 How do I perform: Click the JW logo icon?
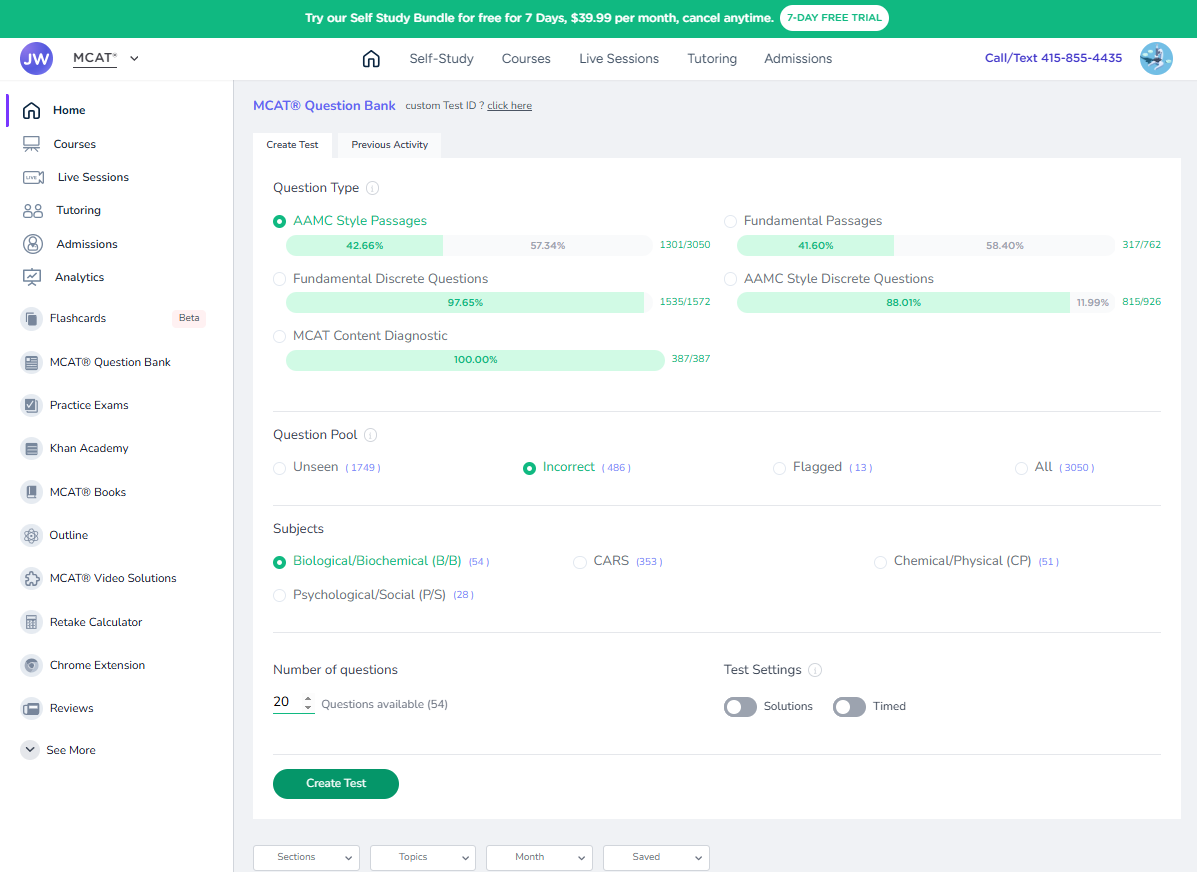tap(37, 58)
